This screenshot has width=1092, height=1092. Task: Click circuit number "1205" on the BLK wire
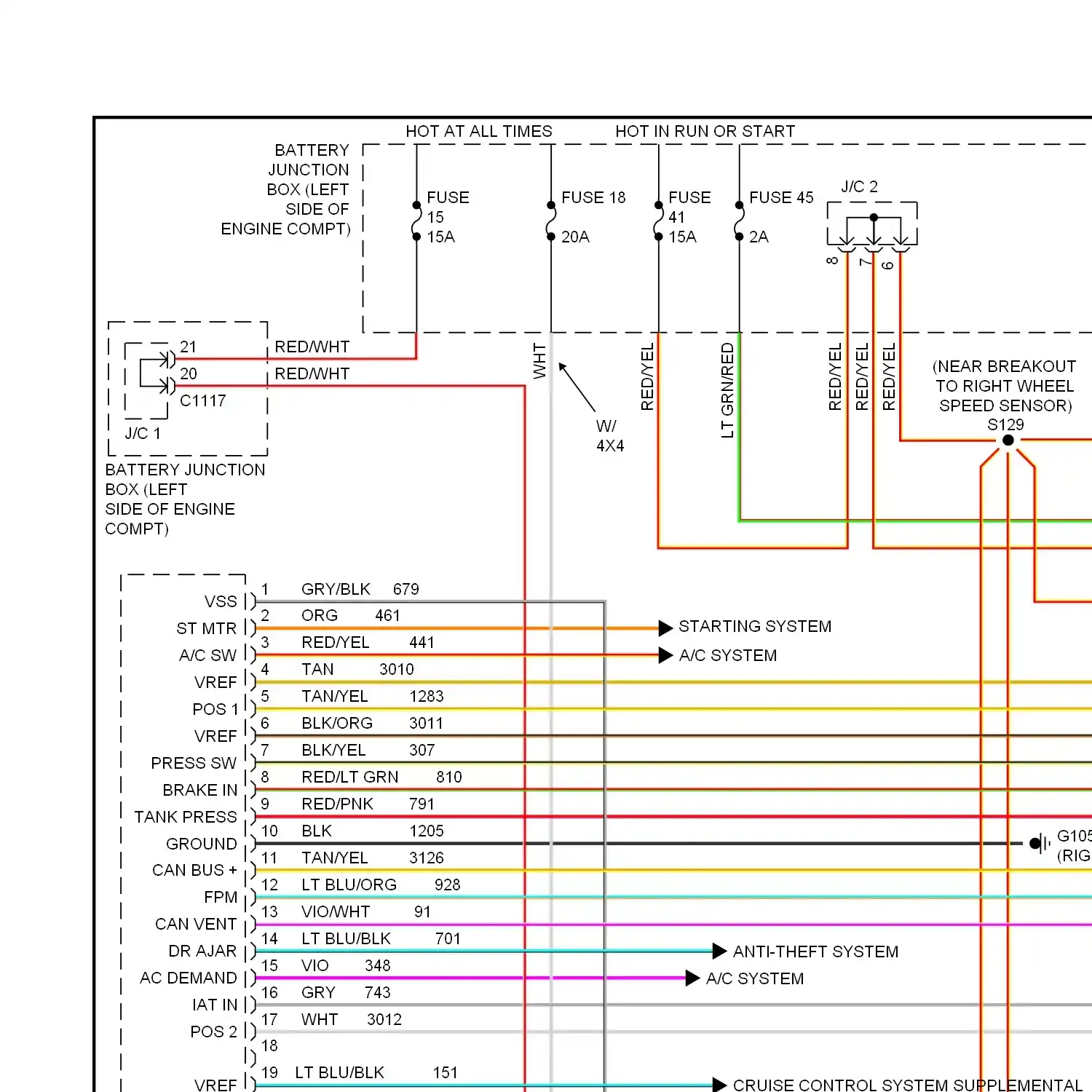tap(427, 831)
